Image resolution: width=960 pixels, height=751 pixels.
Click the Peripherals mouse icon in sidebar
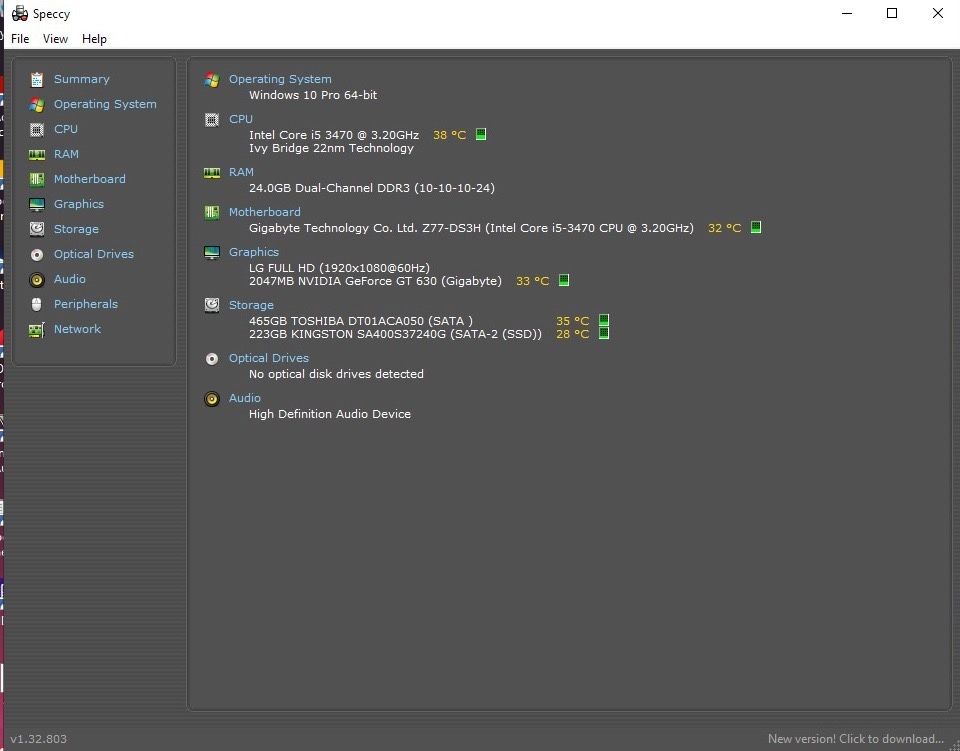point(37,304)
